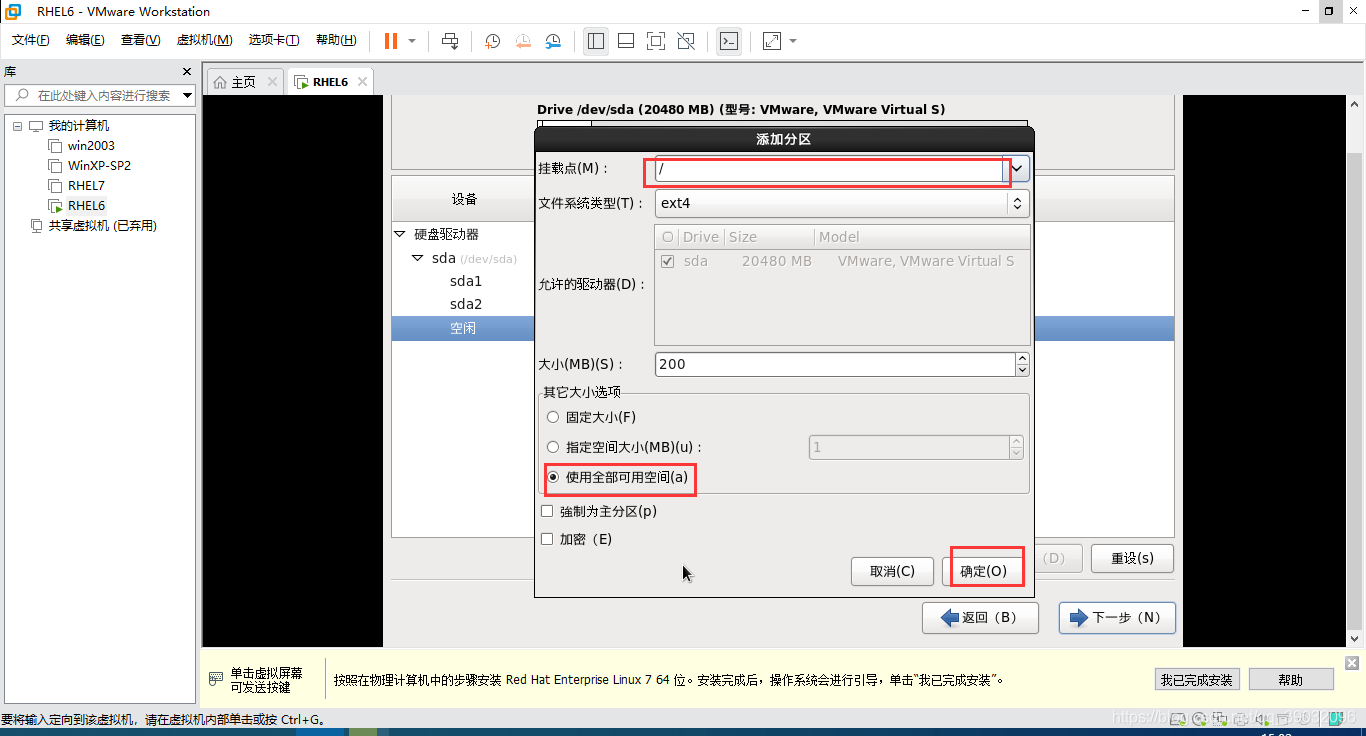Click the Send Ctrl+Alt+Del toolbar icon

450,41
